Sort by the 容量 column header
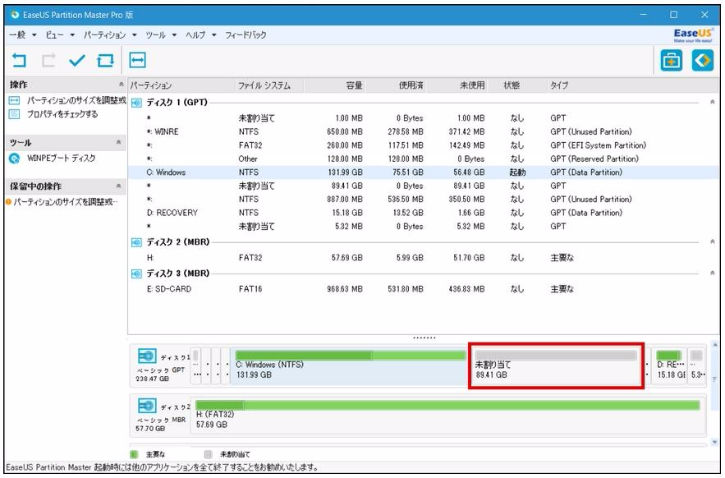725x478 pixels. click(x=354, y=86)
